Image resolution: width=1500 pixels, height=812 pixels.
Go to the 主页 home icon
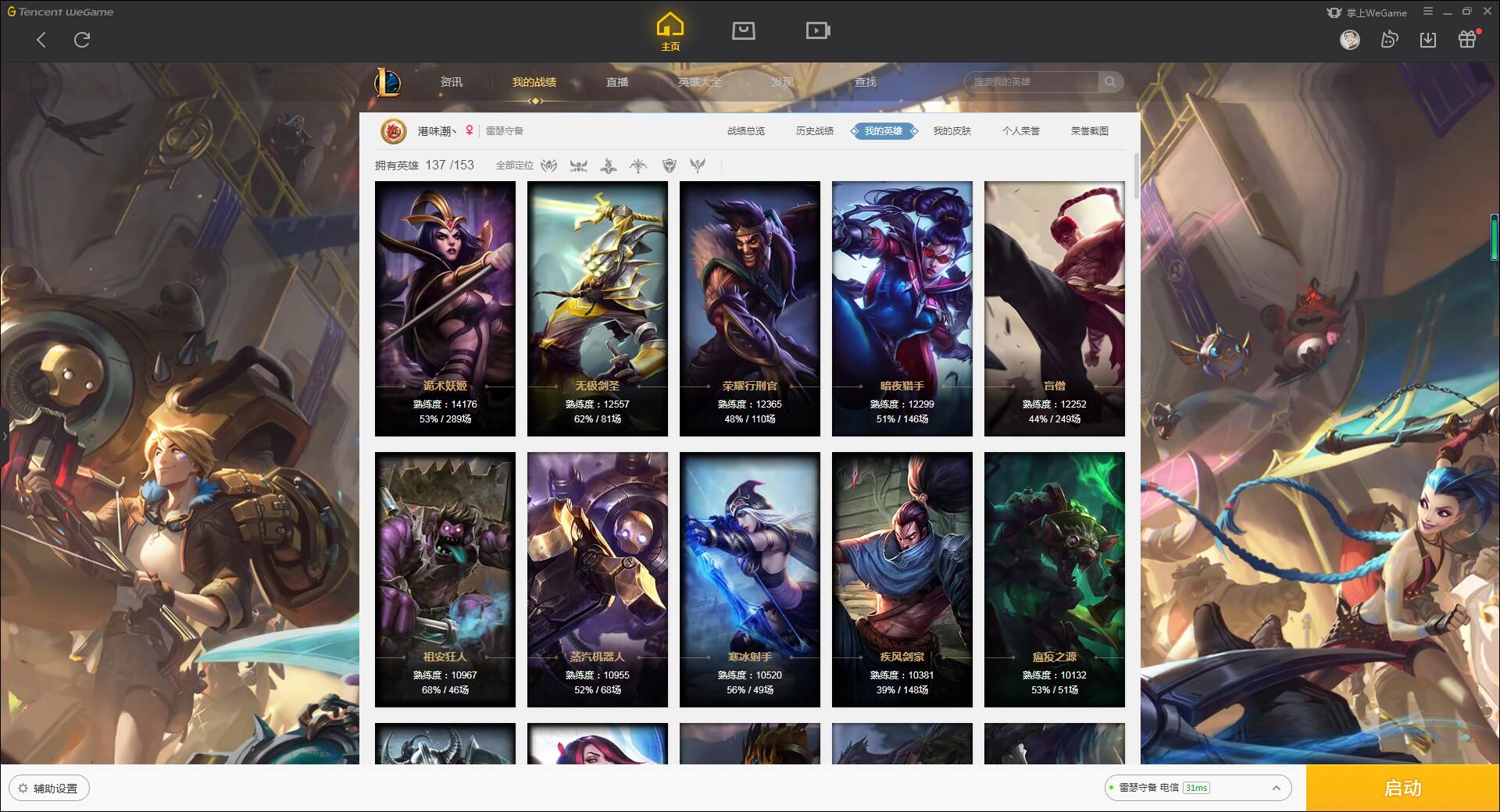670,32
